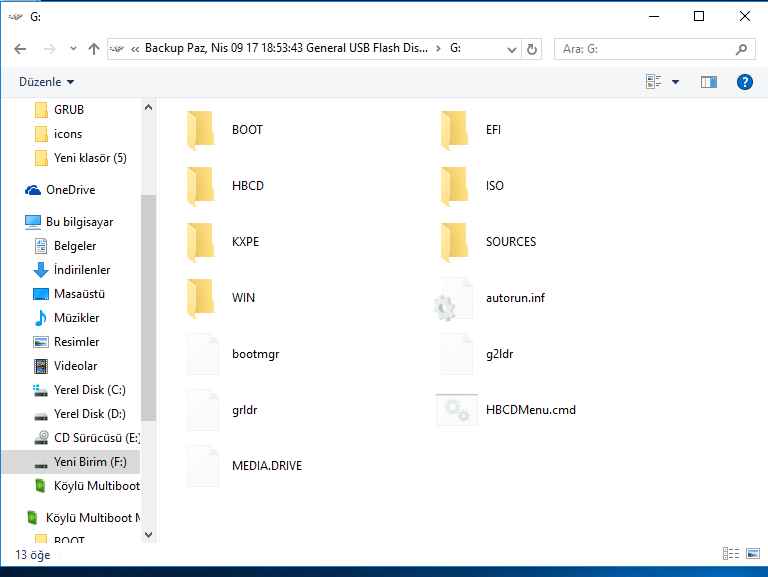Select the autorun.inf file icon
The height and width of the screenshot is (577, 768).
click(454, 298)
